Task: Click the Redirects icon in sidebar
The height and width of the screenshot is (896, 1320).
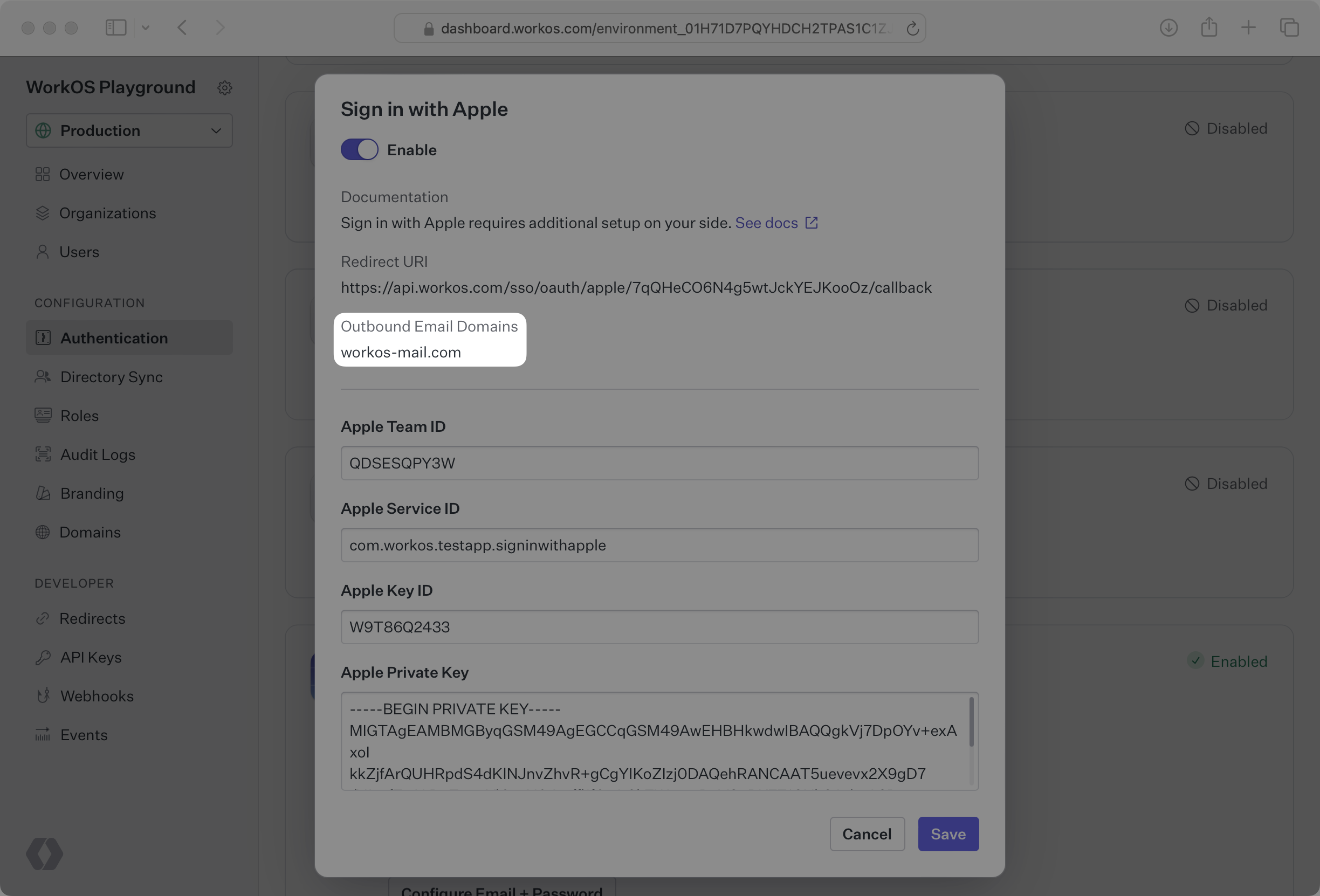Action: click(x=43, y=618)
